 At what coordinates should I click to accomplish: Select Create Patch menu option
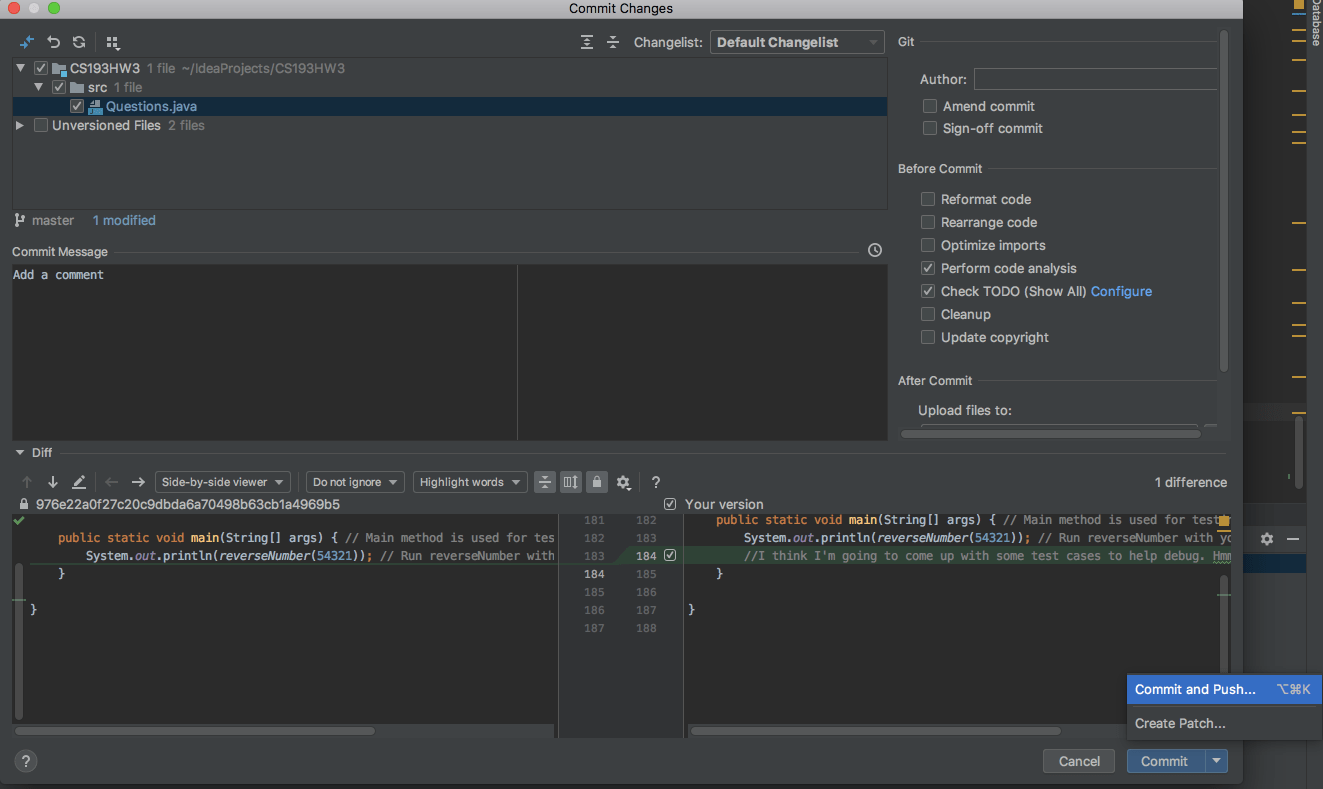(x=1180, y=723)
